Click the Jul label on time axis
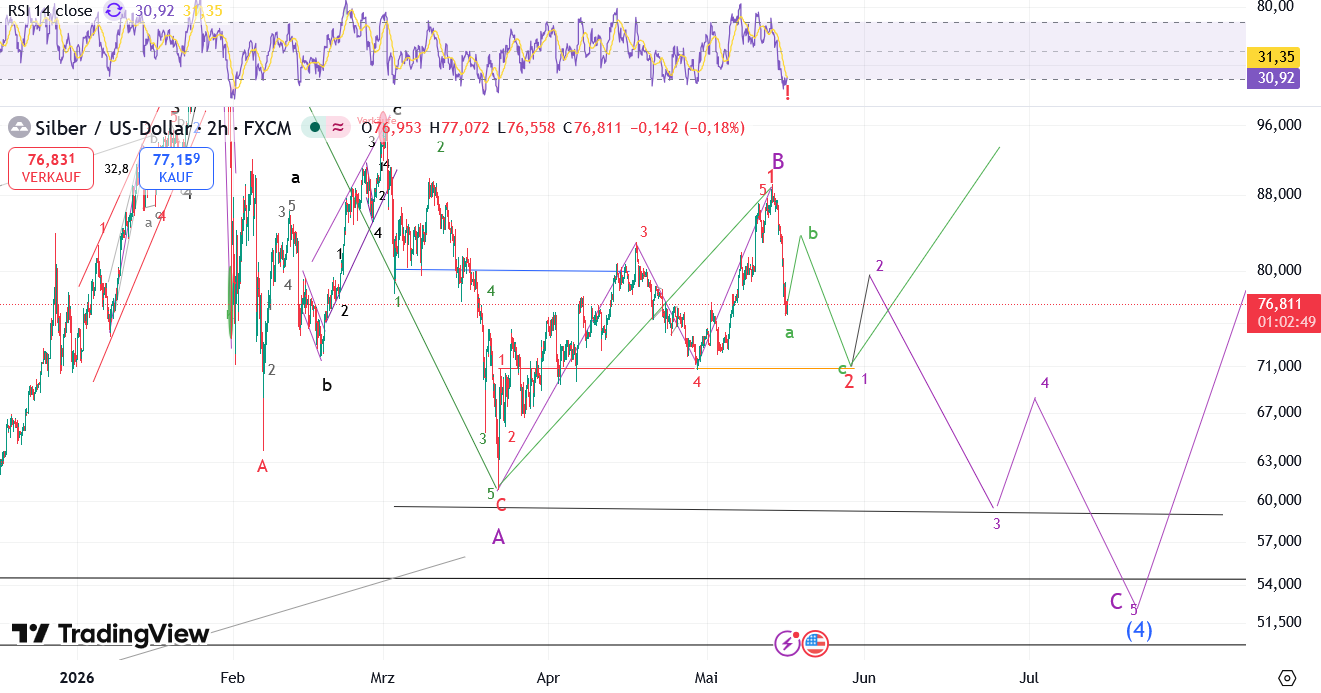The width and height of the screenshot is (1321, 693). 1029,677
